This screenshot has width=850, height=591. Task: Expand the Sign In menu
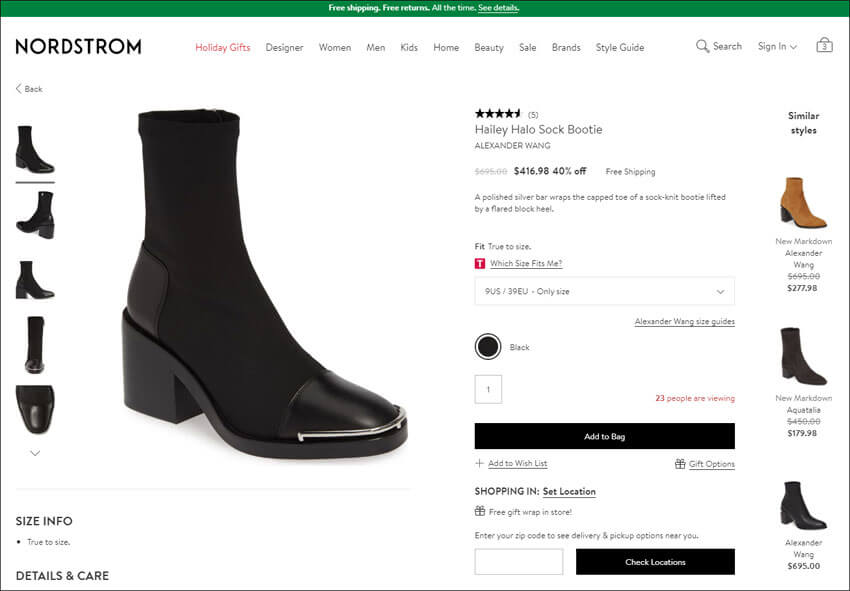(x=777, y=47)
